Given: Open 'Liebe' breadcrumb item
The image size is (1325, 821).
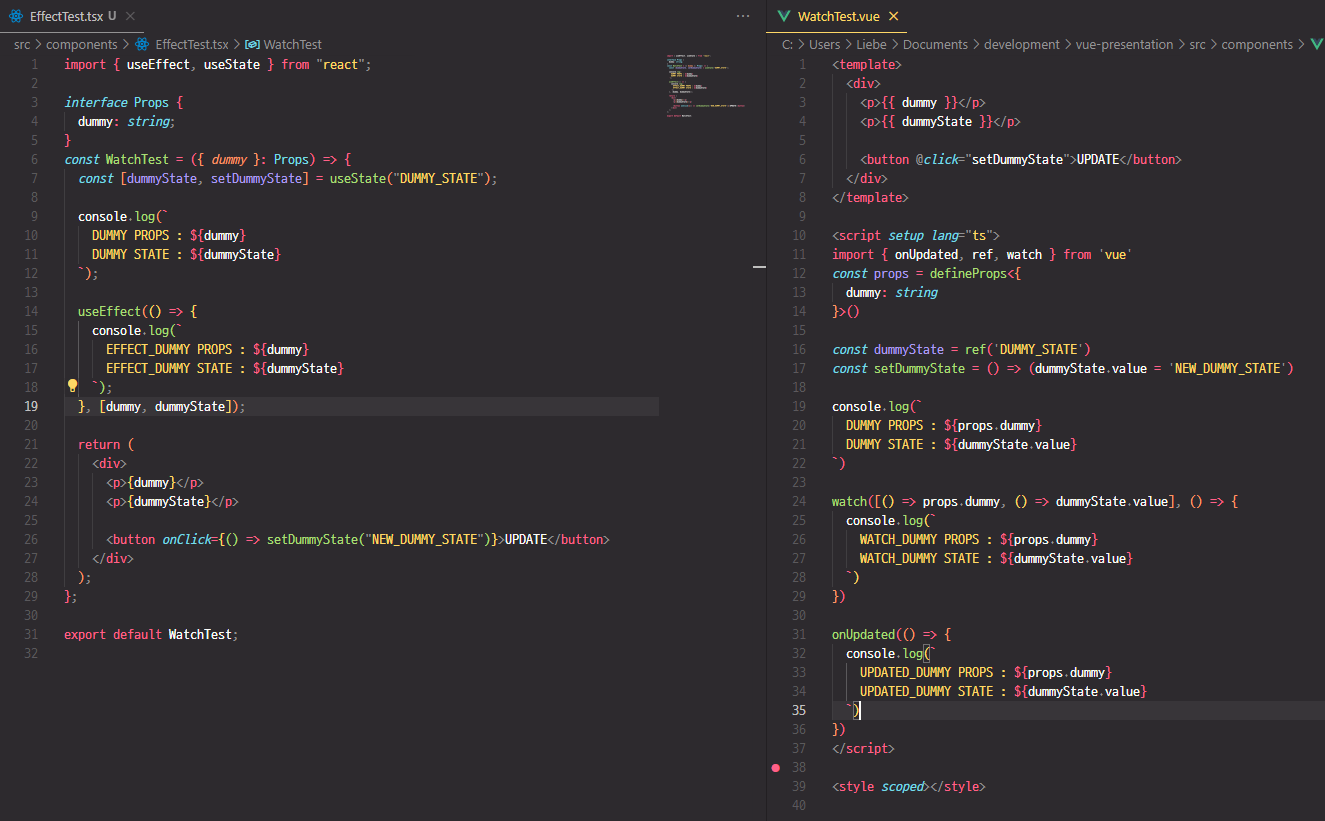Looking at the screenshot, I should coord(872,44).
